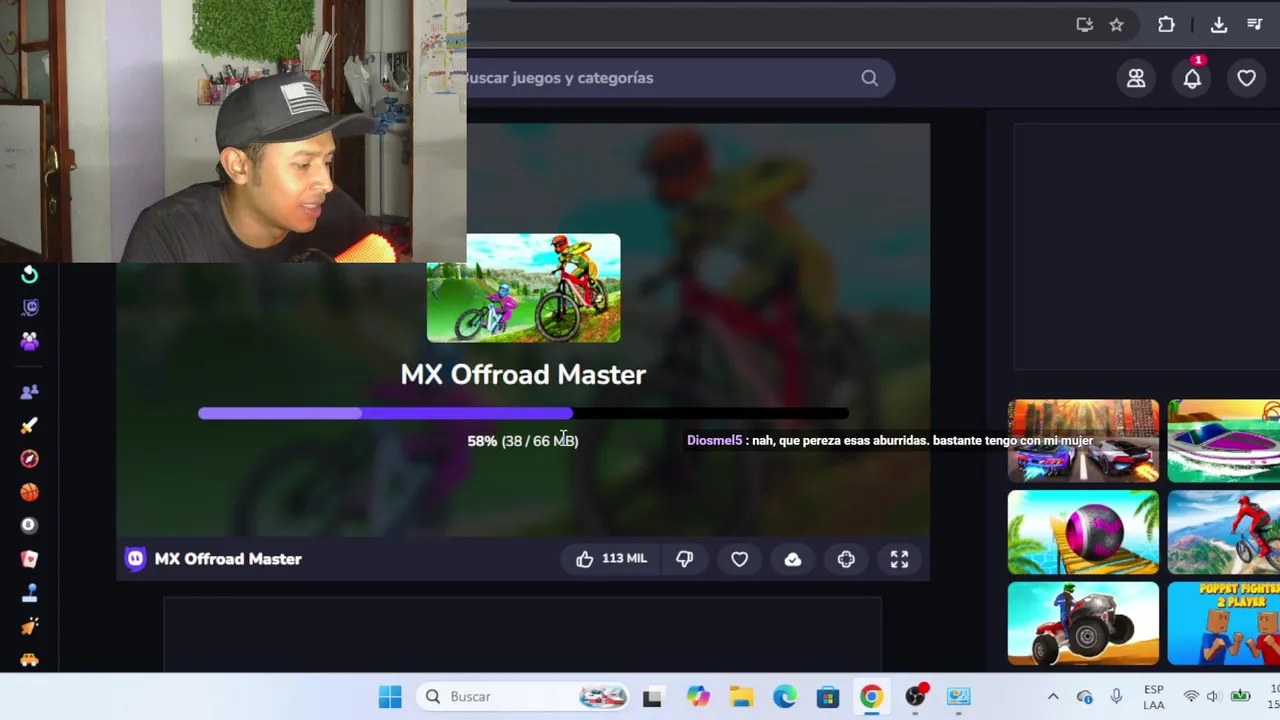The height and width of the screenshot is (720, 1280).
Task: Open Wi-Fi network icon in tray
Action: point(1191,697)
